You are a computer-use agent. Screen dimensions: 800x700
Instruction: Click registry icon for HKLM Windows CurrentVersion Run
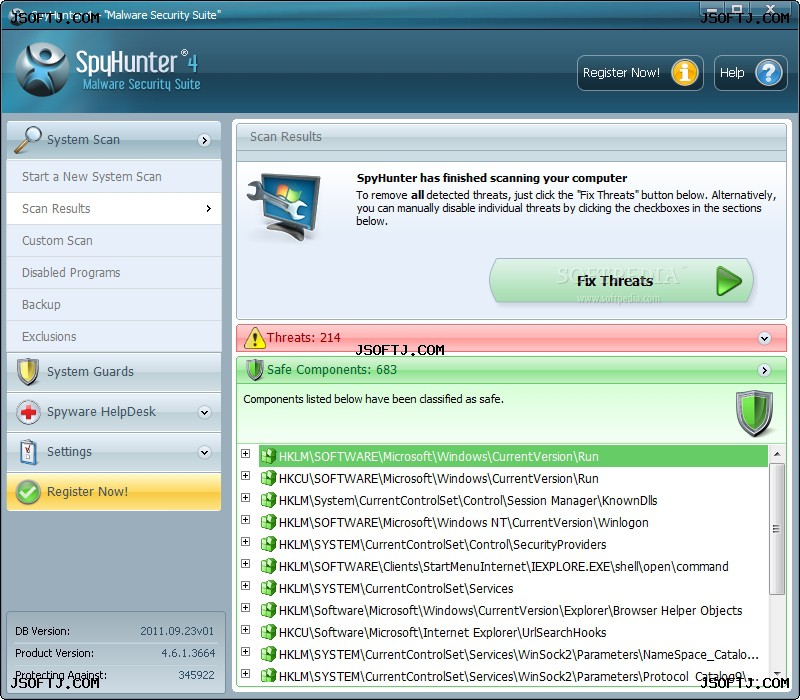coord(268,456)
